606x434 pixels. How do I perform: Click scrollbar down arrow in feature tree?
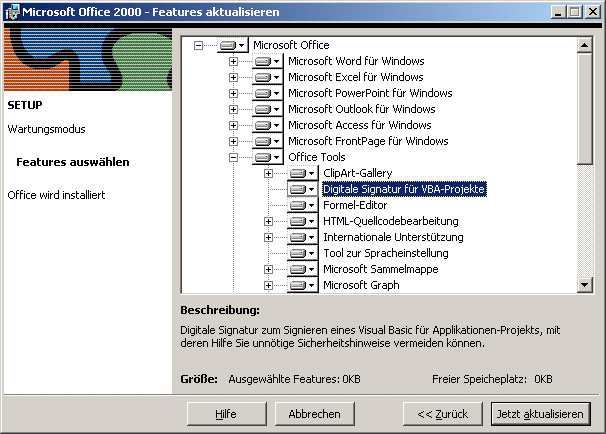coord(585,285)
